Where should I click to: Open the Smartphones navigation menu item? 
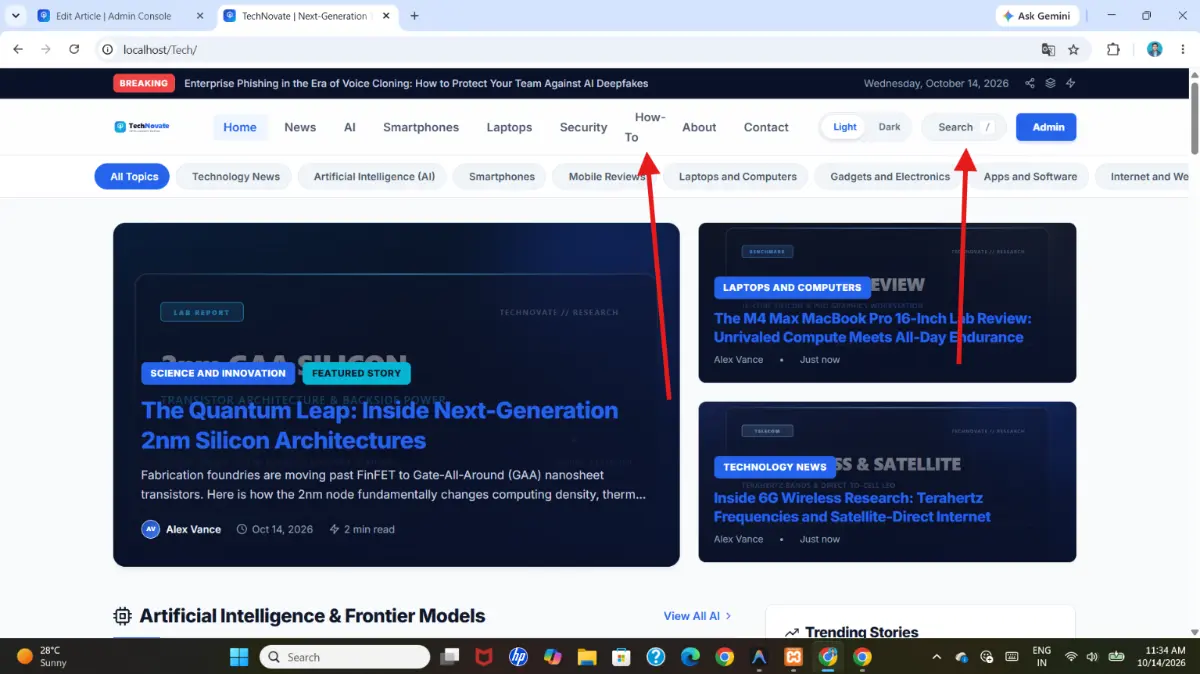(421, 127)
